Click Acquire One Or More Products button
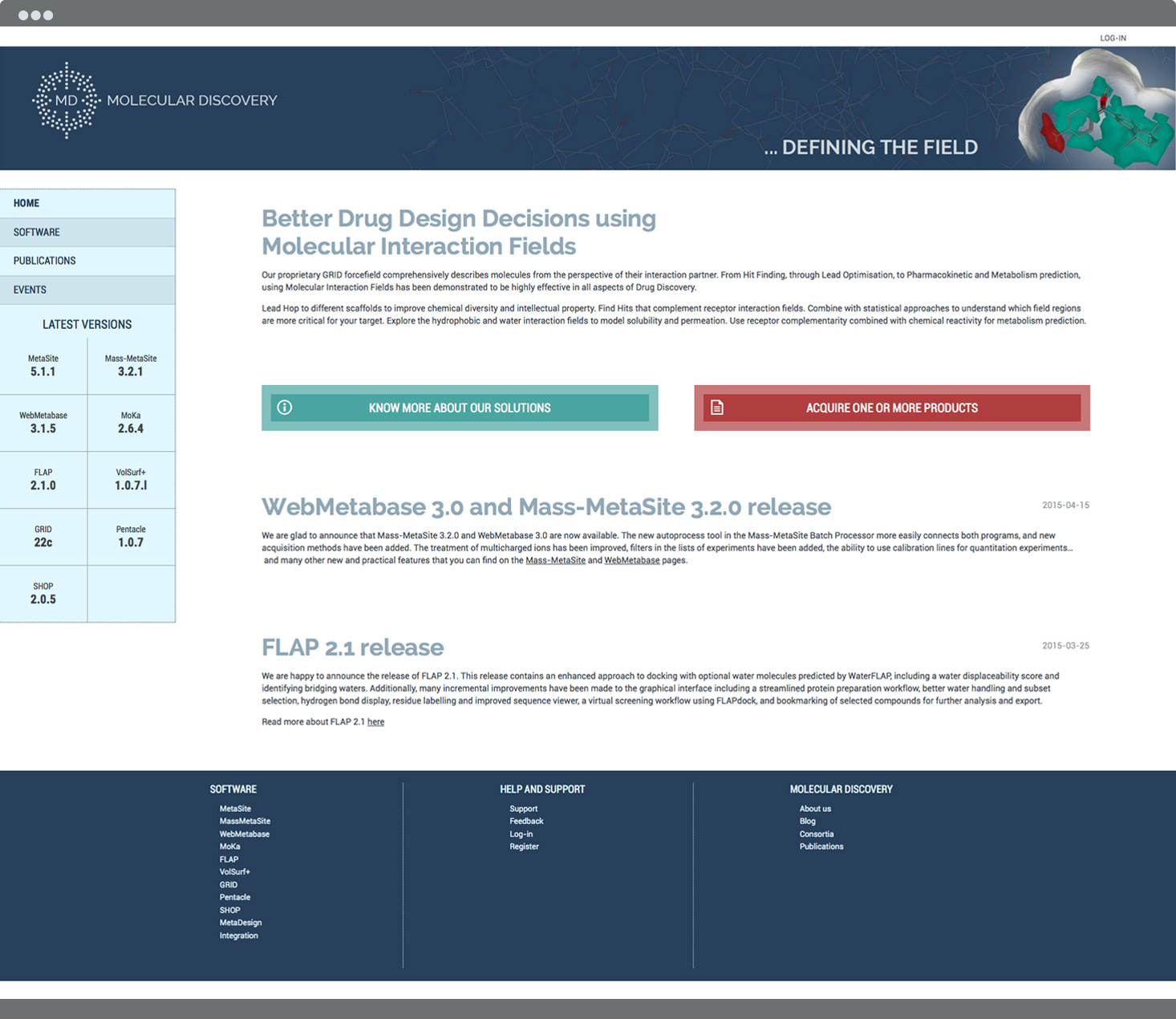1176x1019 pixels. (892, 408)
